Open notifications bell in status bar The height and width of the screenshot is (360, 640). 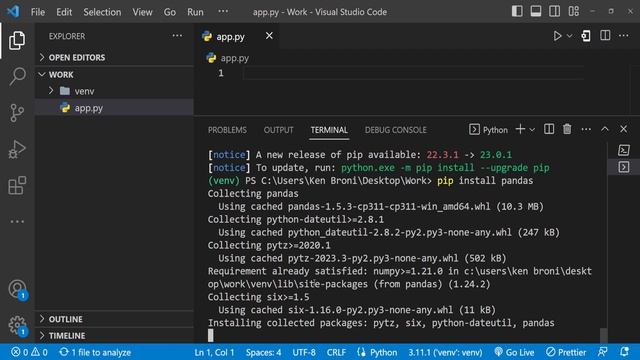pyautogui.click(x=624, y=352)
